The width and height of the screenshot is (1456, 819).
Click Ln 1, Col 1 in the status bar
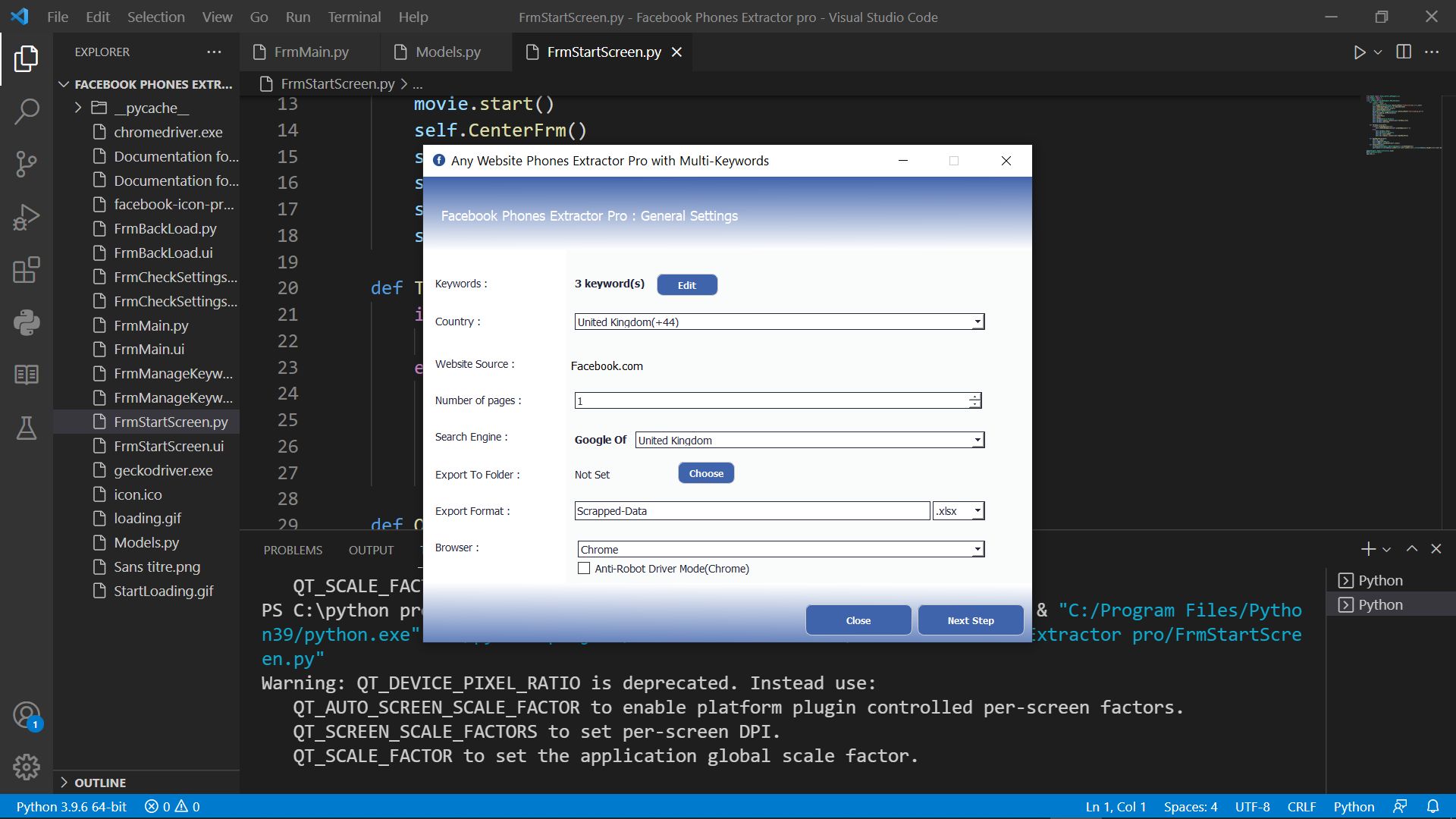pos(1116,807)
